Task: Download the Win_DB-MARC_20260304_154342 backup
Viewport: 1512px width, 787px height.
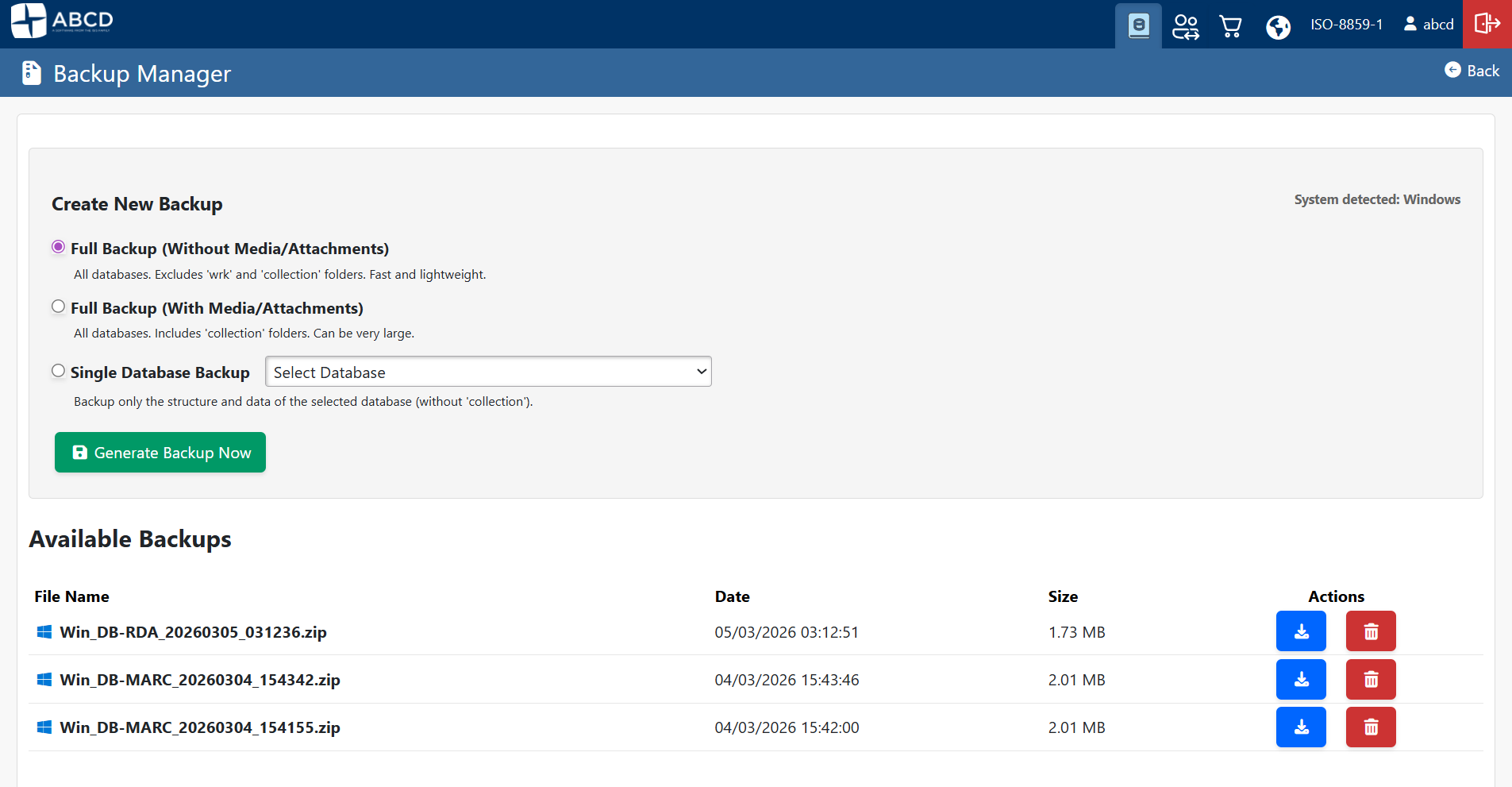Action: tap(1300, 679)
